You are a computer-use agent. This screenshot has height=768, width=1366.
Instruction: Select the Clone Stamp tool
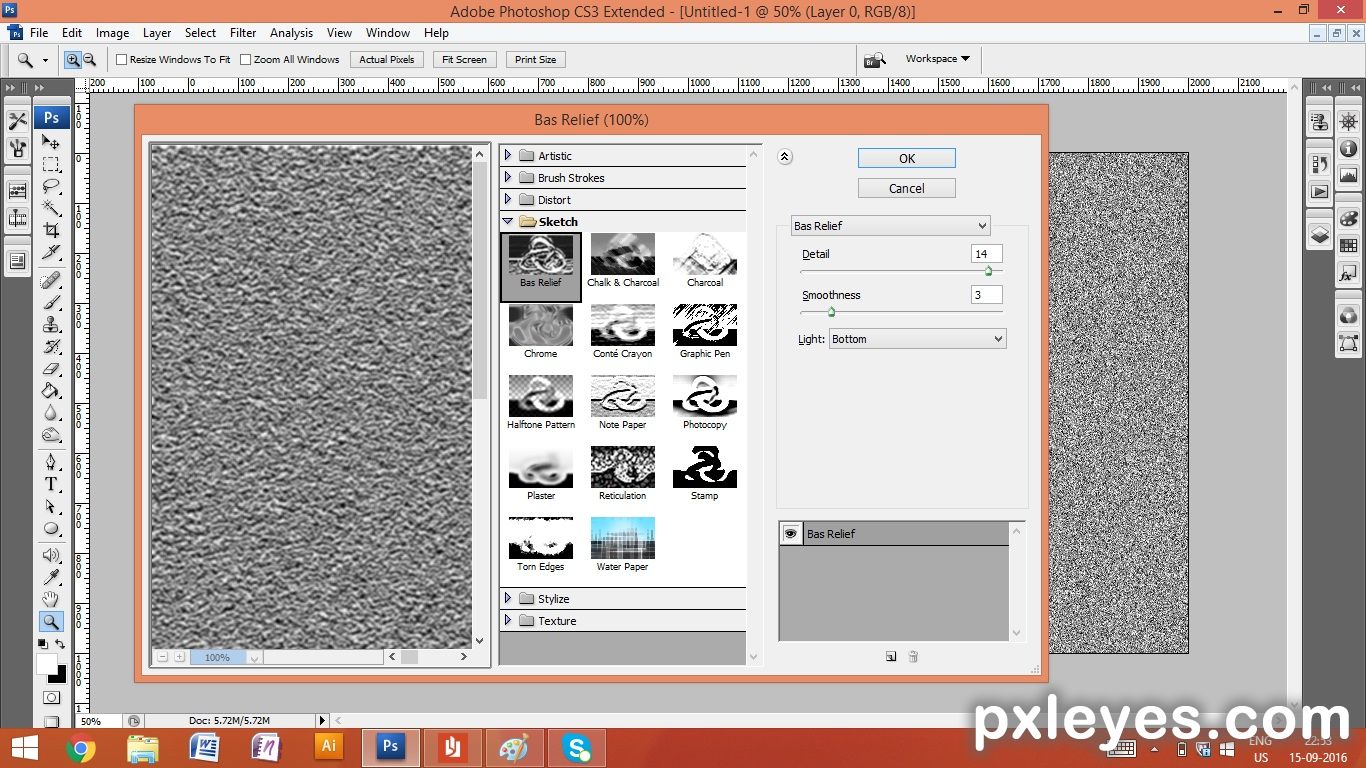(x=51, y=324)
